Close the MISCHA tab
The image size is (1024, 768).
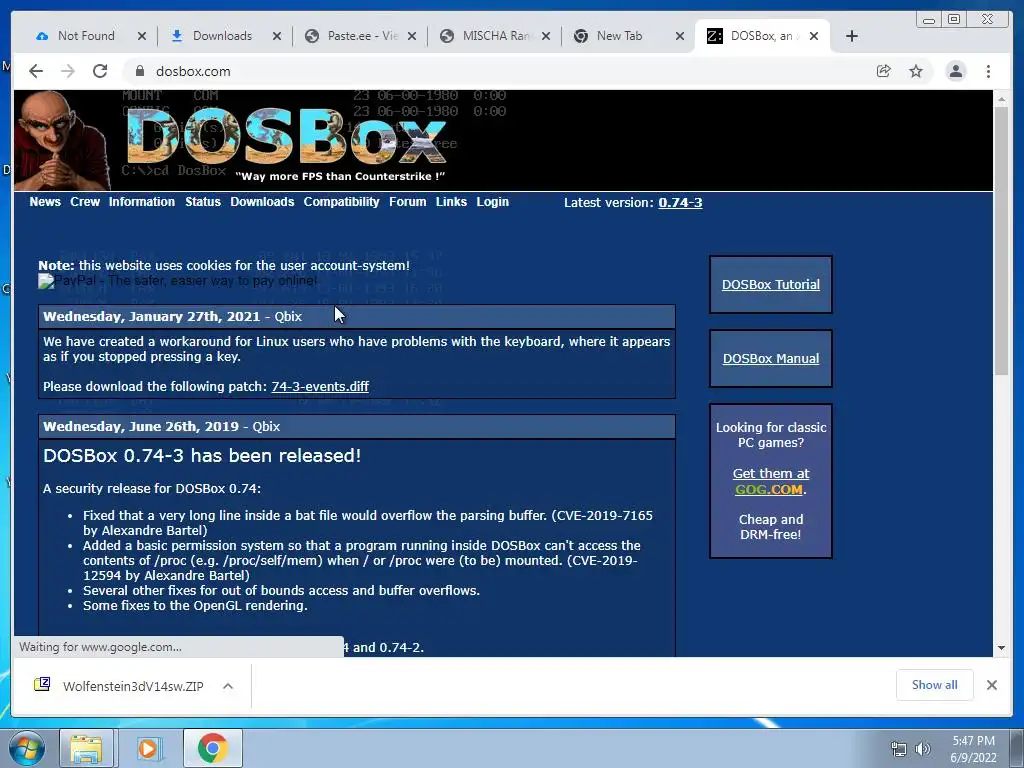coord(547,36)
